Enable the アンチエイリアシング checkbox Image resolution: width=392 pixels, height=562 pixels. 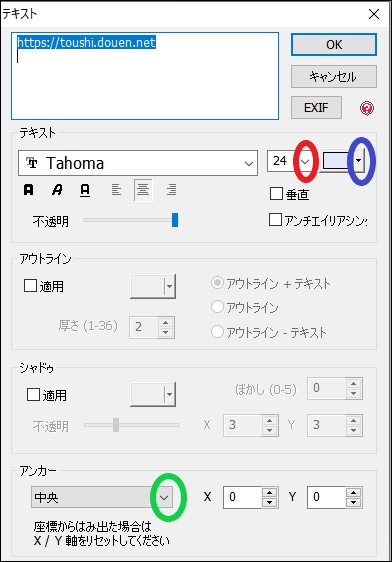(275, 220)
